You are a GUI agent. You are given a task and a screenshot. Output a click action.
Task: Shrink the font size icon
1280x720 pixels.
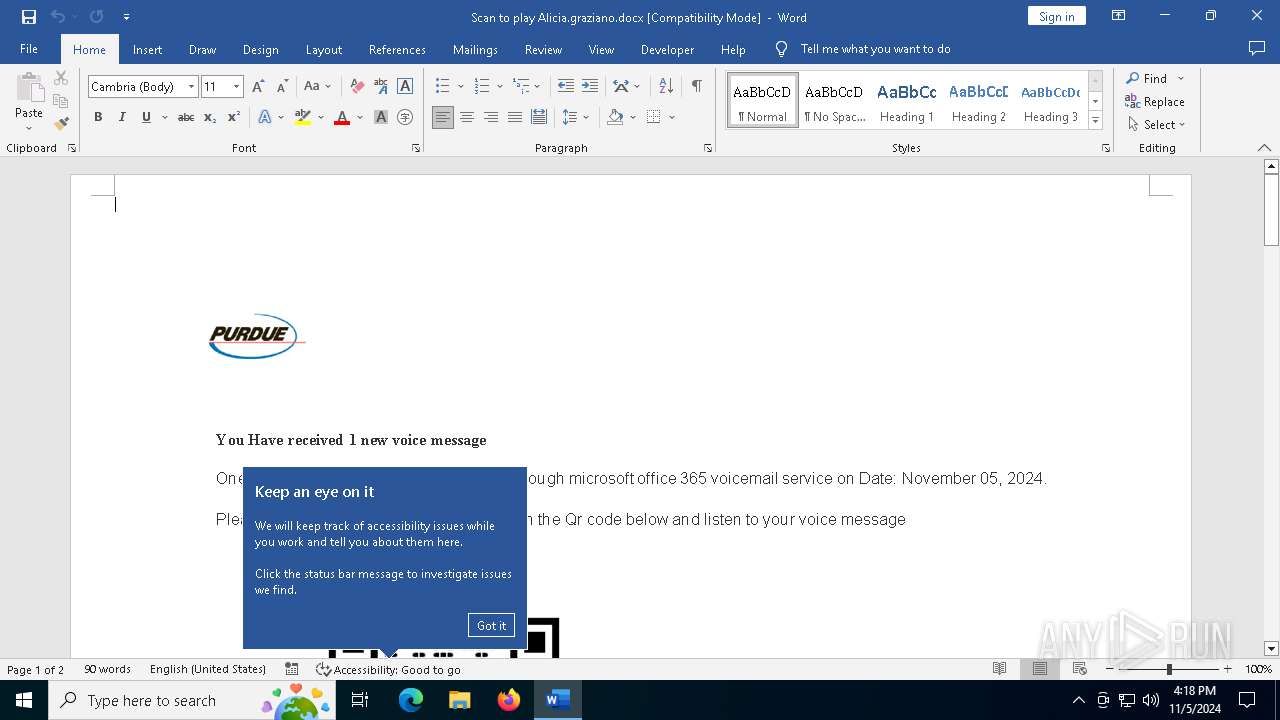pyautogui.click(x=282, y=87)
